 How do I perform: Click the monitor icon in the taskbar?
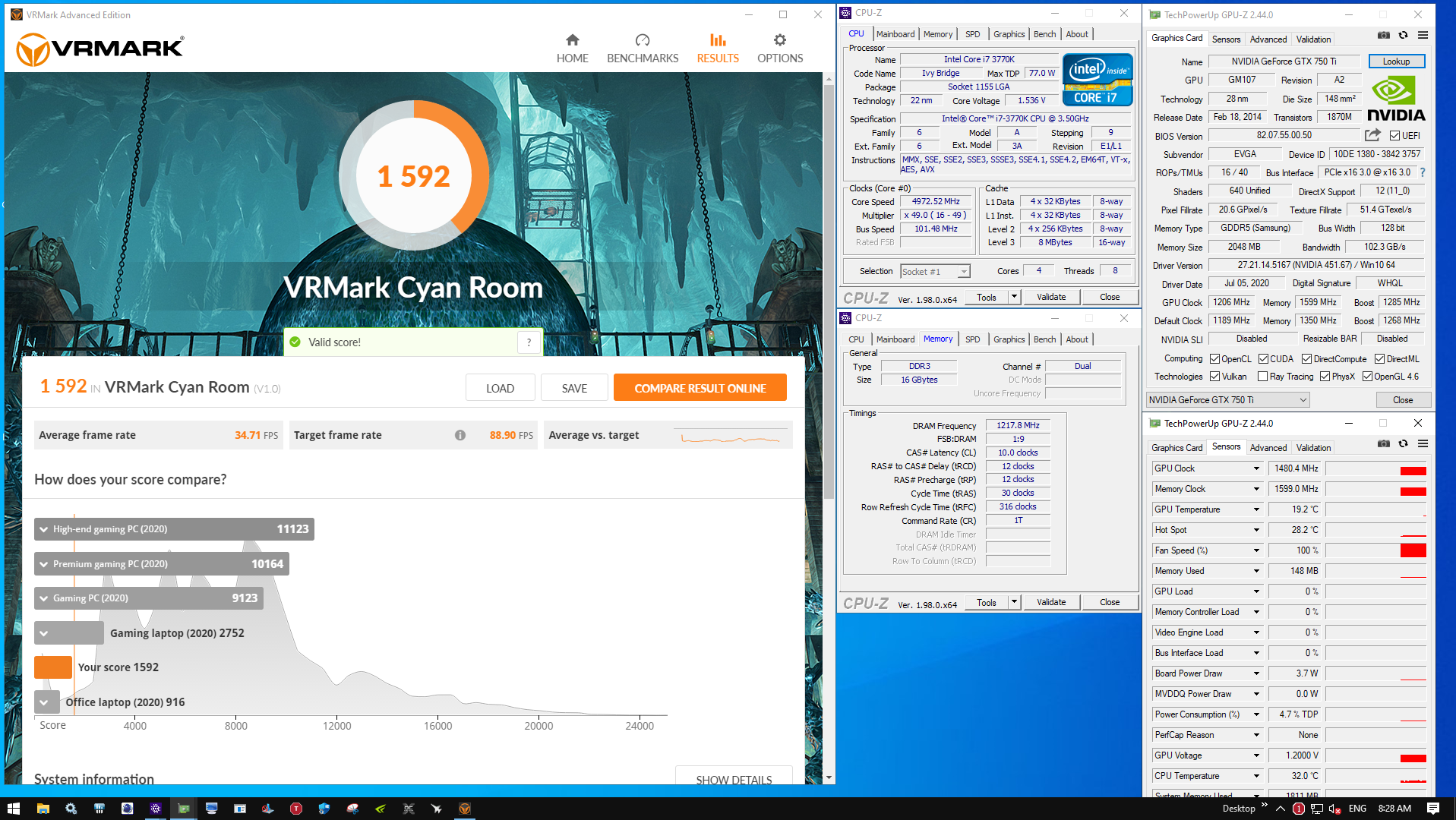pos(211,809)
